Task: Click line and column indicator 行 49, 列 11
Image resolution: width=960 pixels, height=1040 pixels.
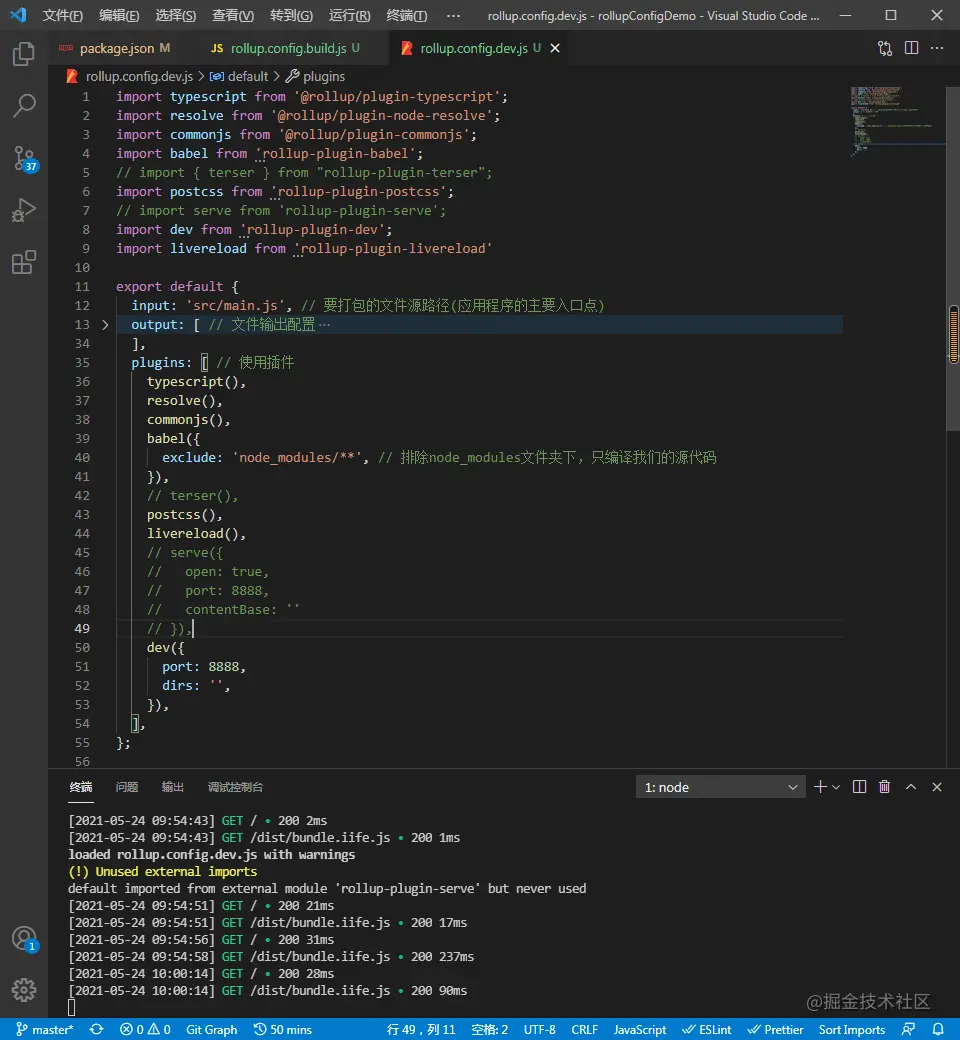Action: (421, 1029)
